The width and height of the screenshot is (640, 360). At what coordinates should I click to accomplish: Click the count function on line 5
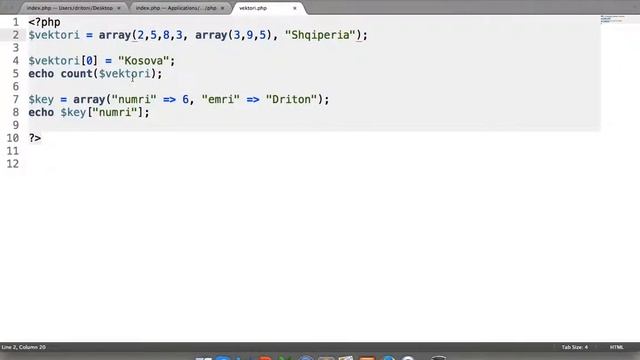[x=76, y=74]
